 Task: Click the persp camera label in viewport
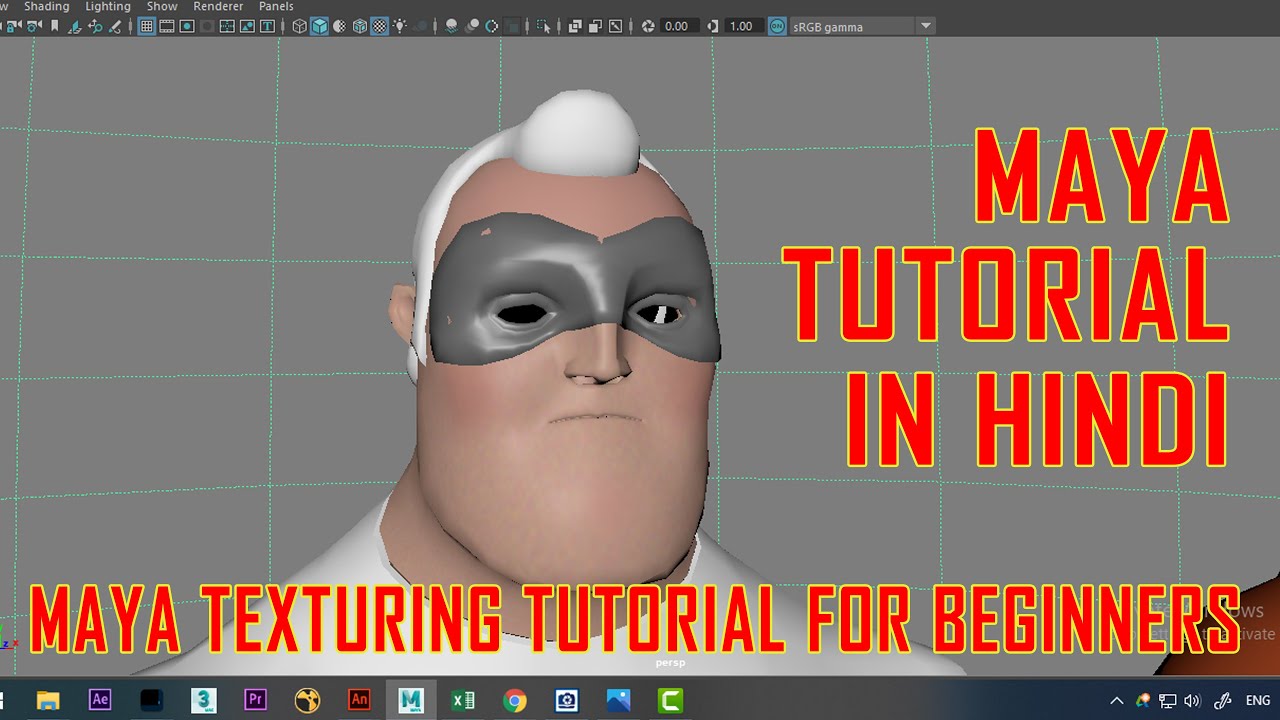pyautogui.click(x=670, y=662)
